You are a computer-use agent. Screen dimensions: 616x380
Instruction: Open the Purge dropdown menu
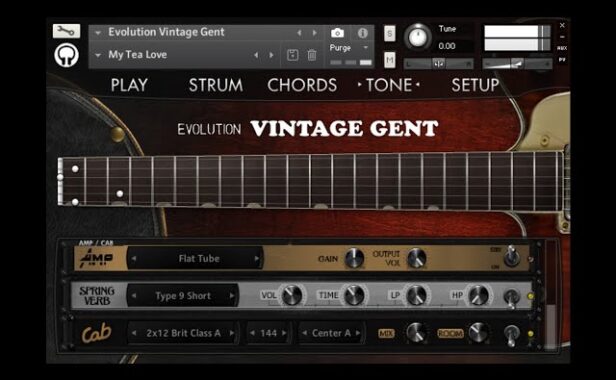pyautogui.click(x=349, y=48)
